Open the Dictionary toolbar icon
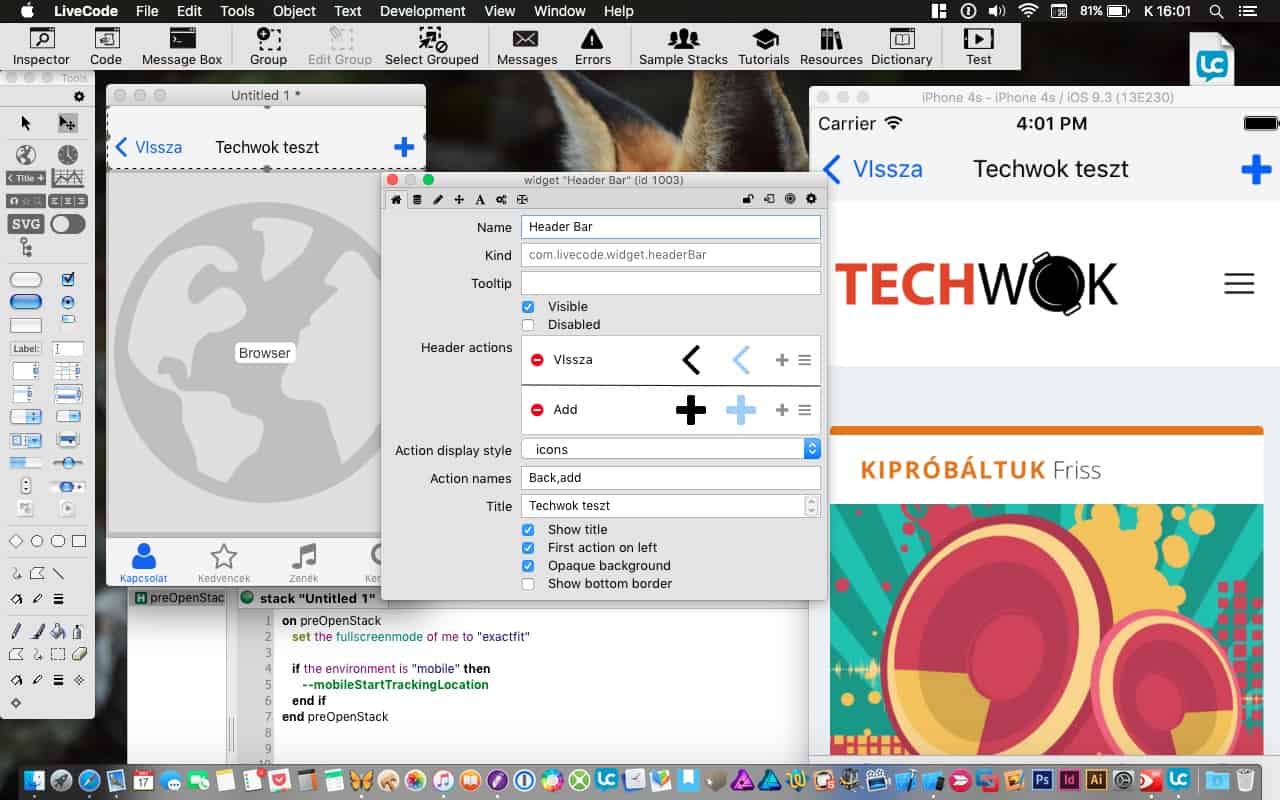Screen dimensions: 1280x800 pos(901,47)
